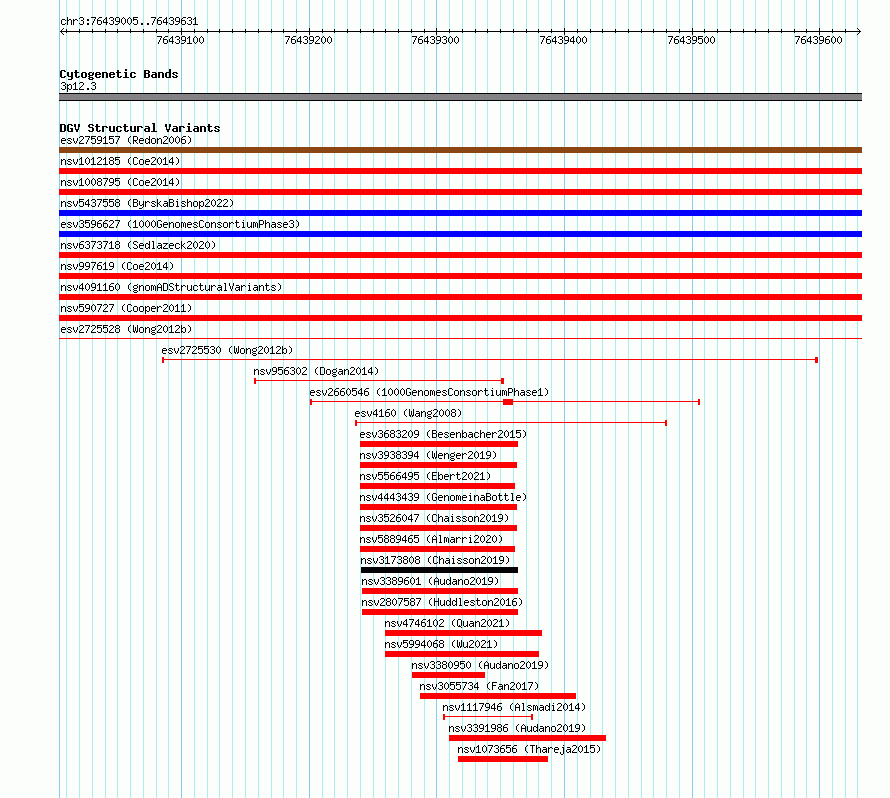The height and width of the screenshot is (798, 890).
Task: Select the black nsv3173808 variant bar
Action: coord(439,570)
